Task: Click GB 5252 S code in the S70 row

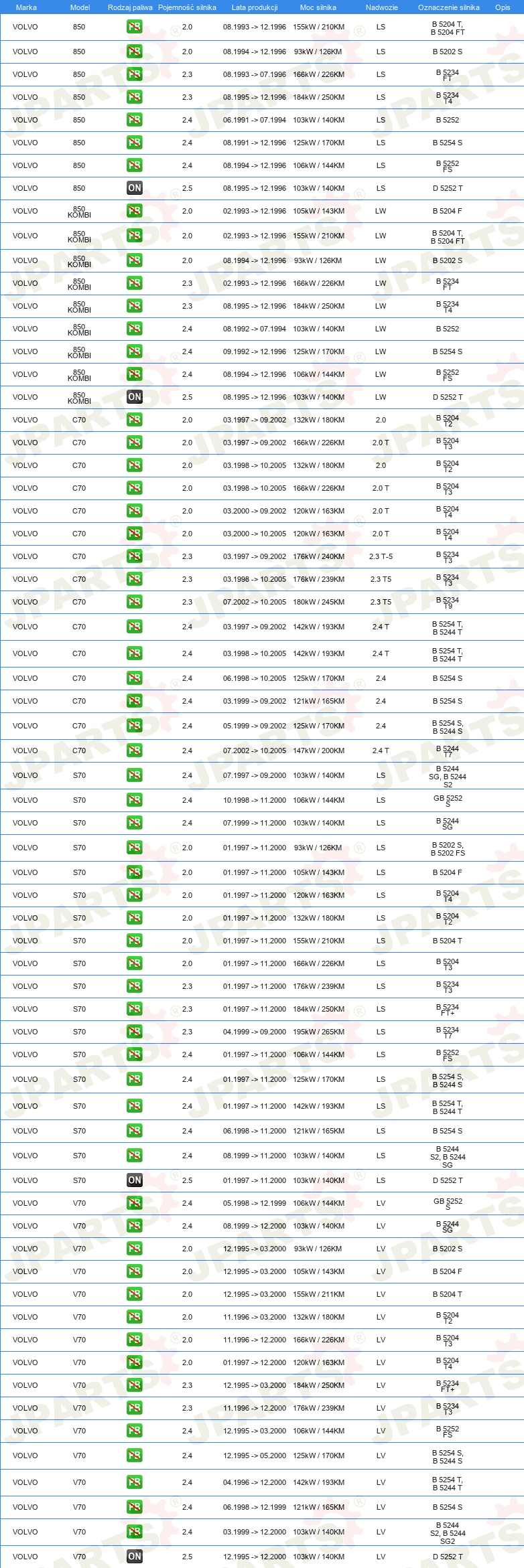Action: [x=448, y=801]
